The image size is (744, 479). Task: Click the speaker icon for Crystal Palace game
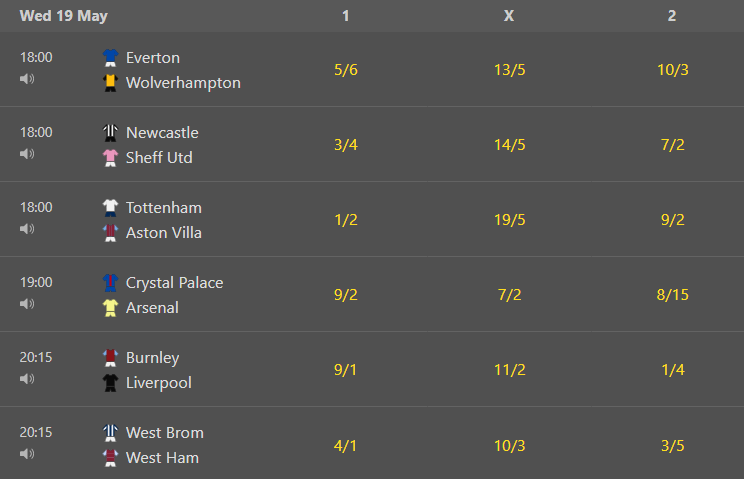pyautogui.click(x=27, y=304)
